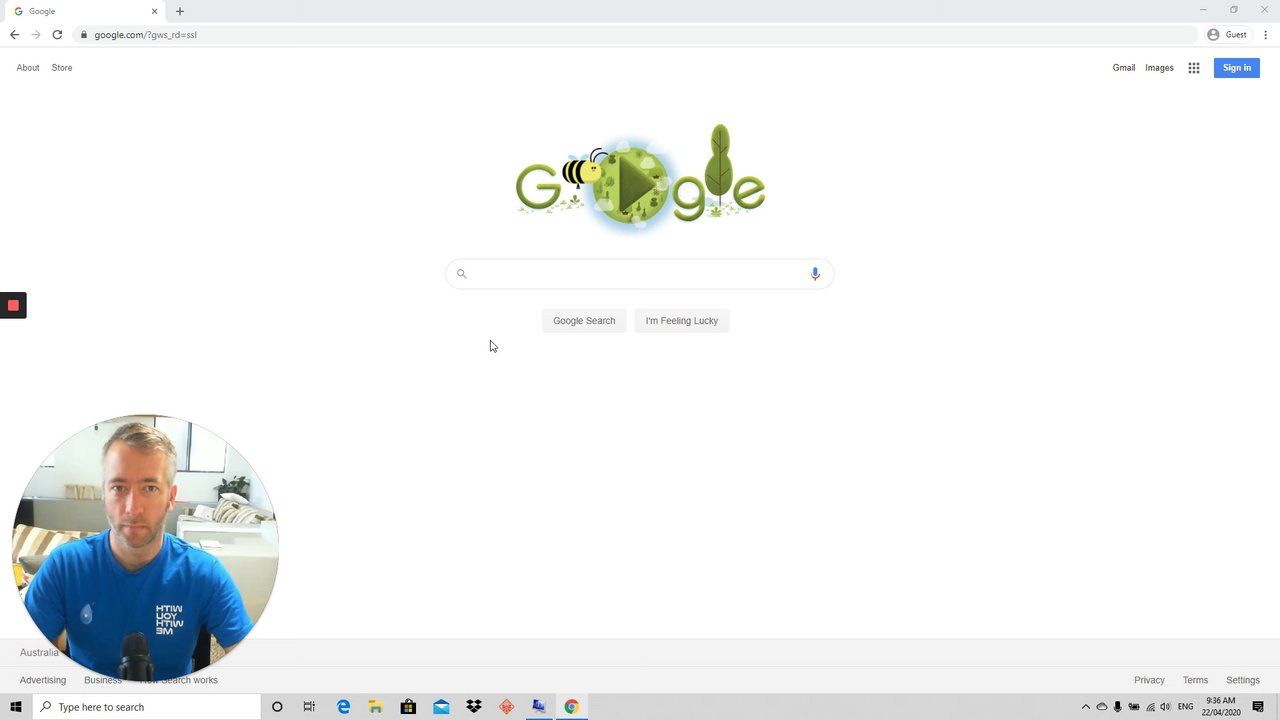
Task: Open Microsoft Store from taskbar
Action: tap(408, 707)
